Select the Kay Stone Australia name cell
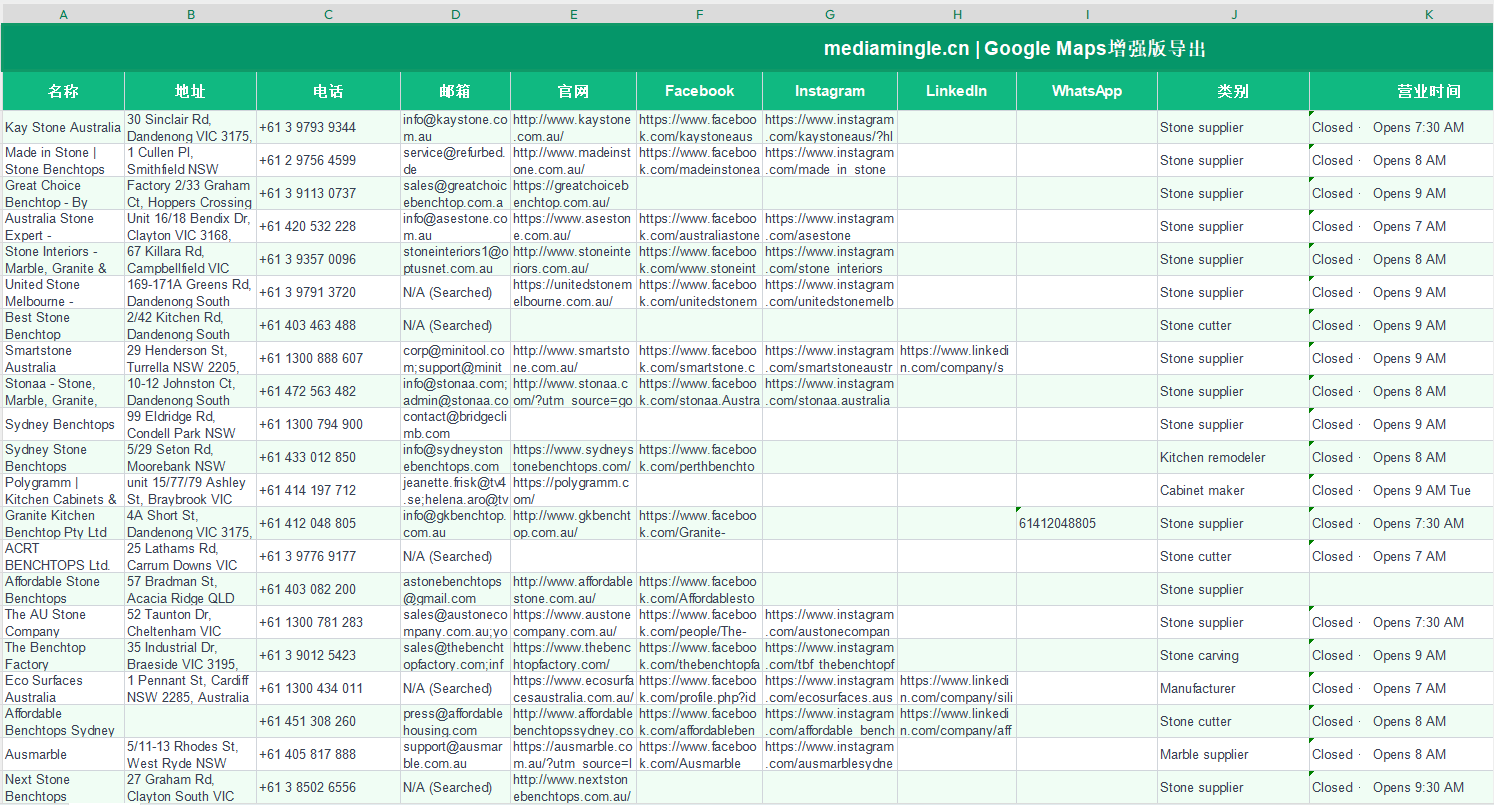Image resolution: width=1494 pixels, height=805 pixels. (63, 127)
